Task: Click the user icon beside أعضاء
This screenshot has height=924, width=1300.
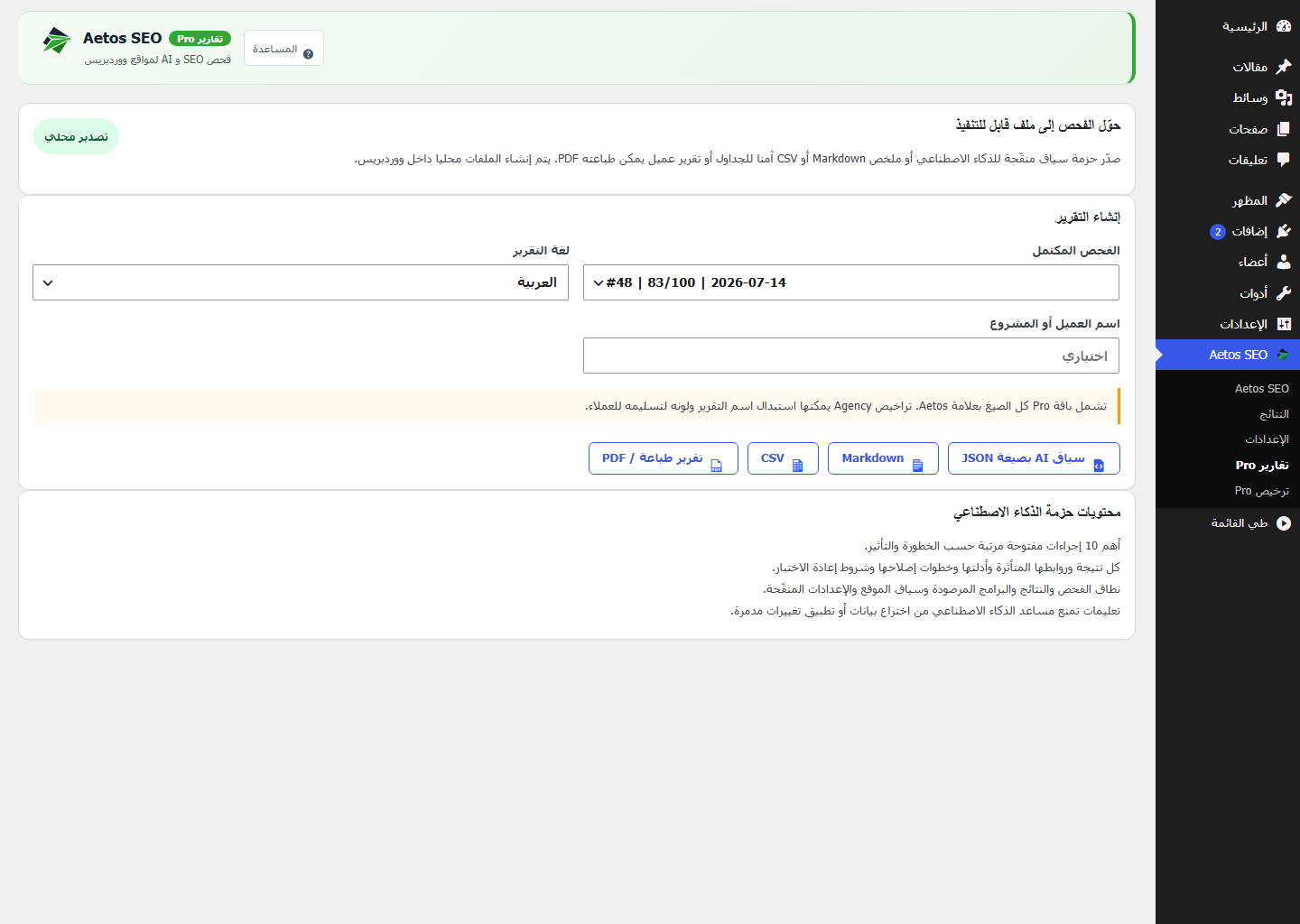Action: [1284, 262]
